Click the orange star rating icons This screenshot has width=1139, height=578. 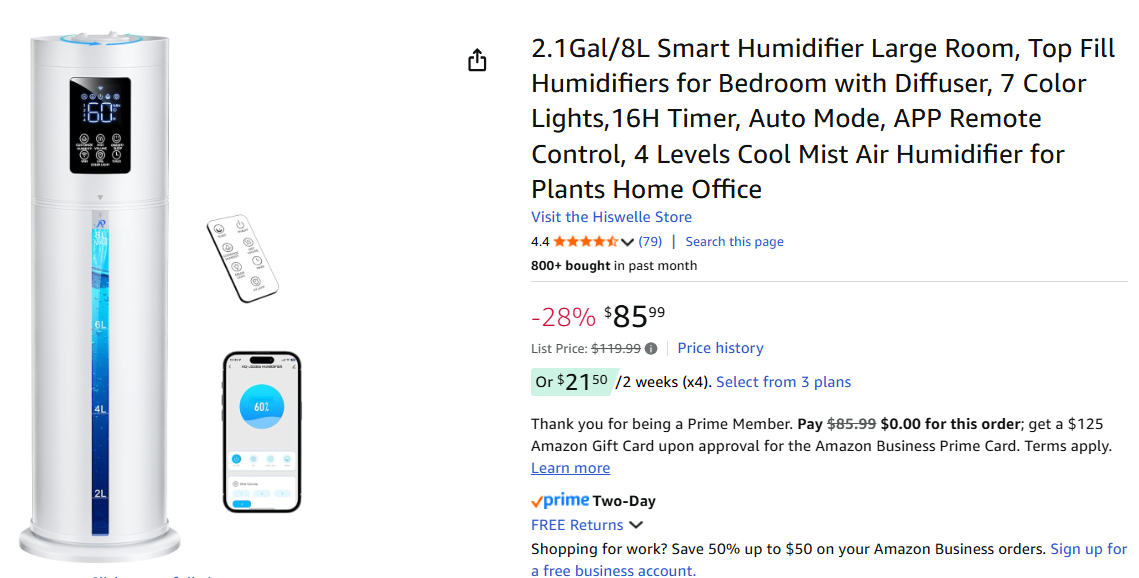click(585, 241)
